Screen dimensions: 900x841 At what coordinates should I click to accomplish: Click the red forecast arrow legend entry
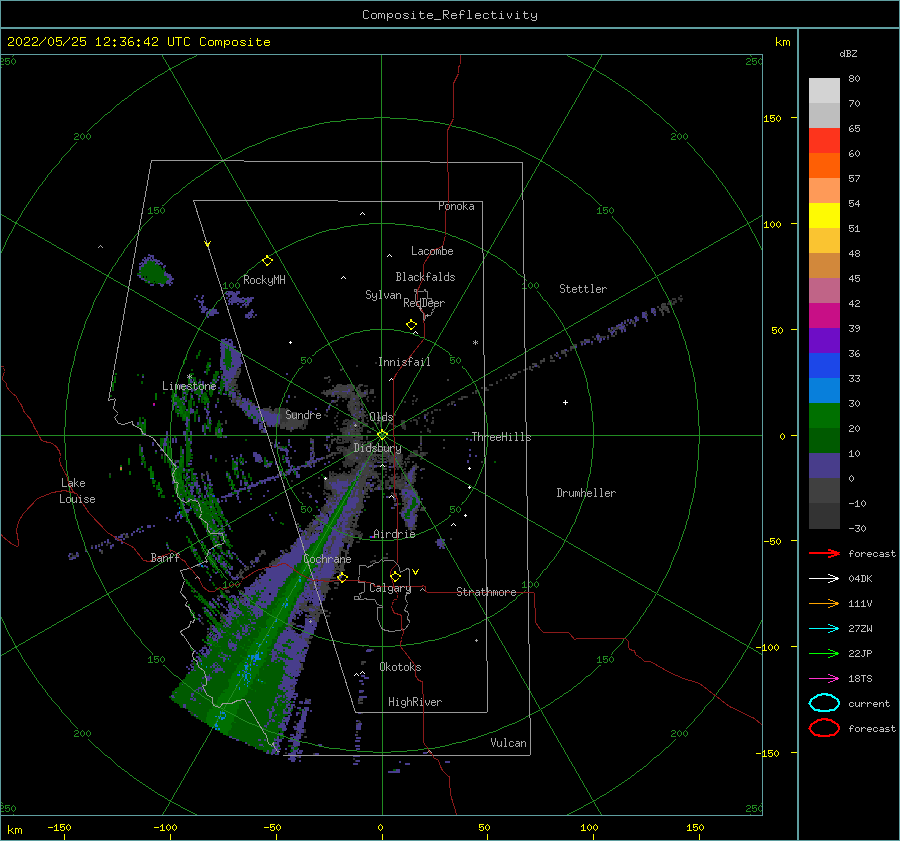(824, 553)
